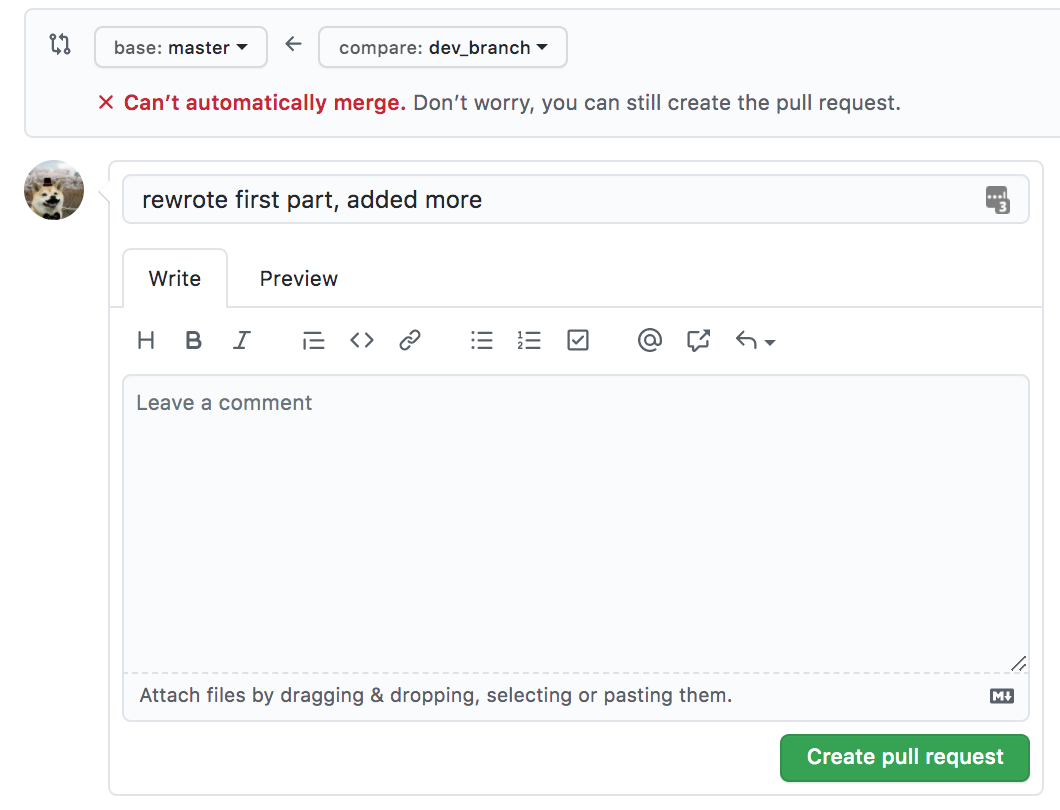Viewport: 1060px width, 810px height.
Task: Insert a numbered list
Action: [x=529, y=341]
